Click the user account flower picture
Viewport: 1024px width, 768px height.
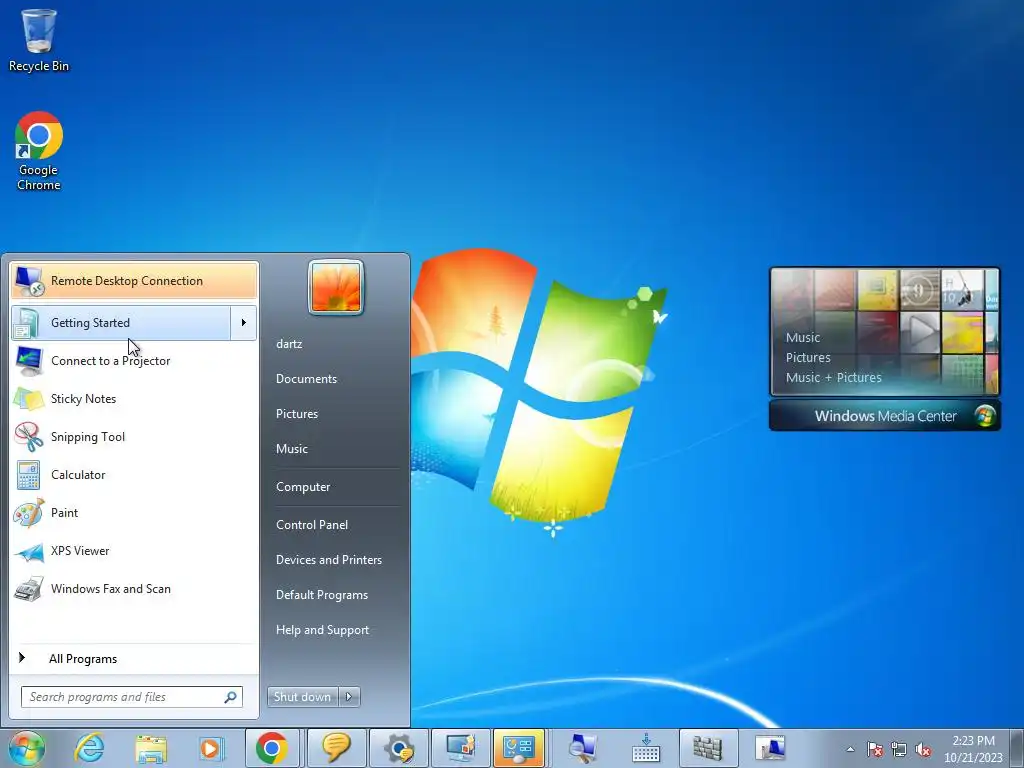pyautogui.click(x=336, y=287)
